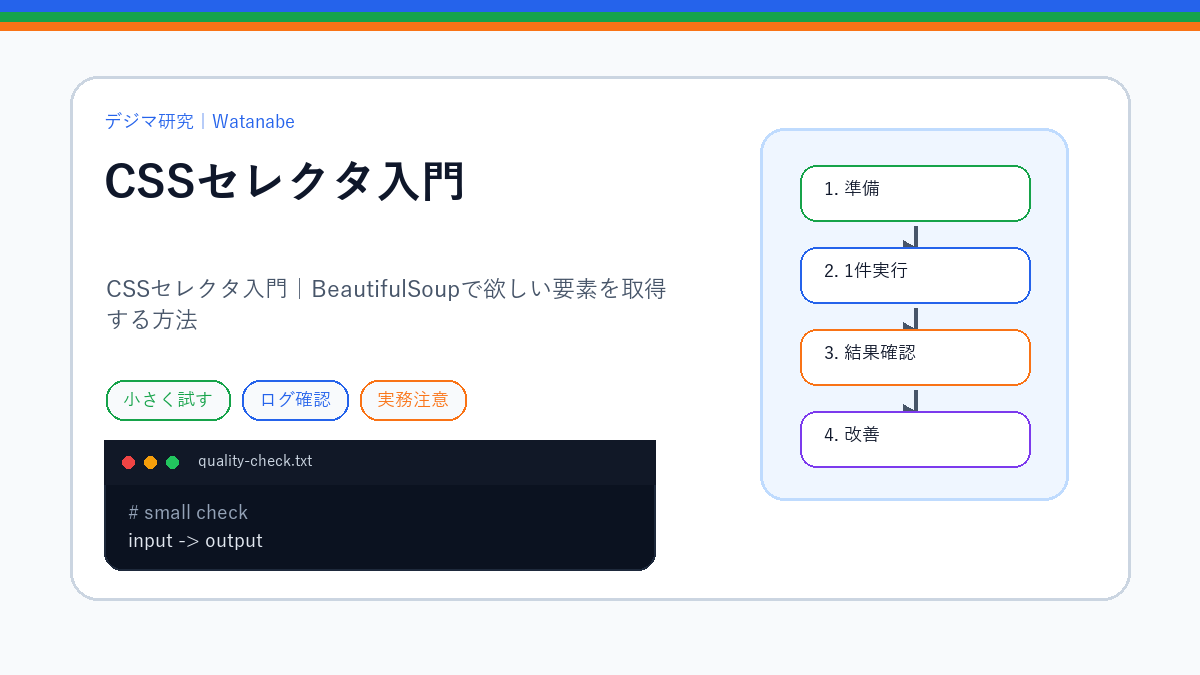
Task: Click the 実務注意 tag pill
Action: point(413,400)
